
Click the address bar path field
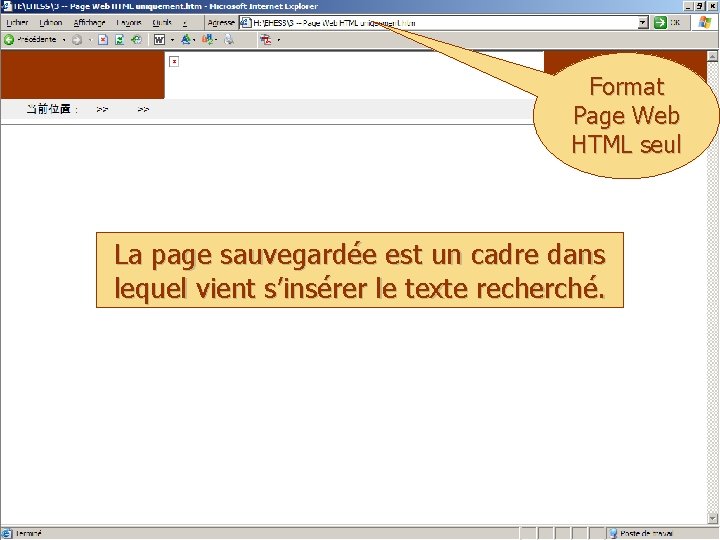[444, 22]
